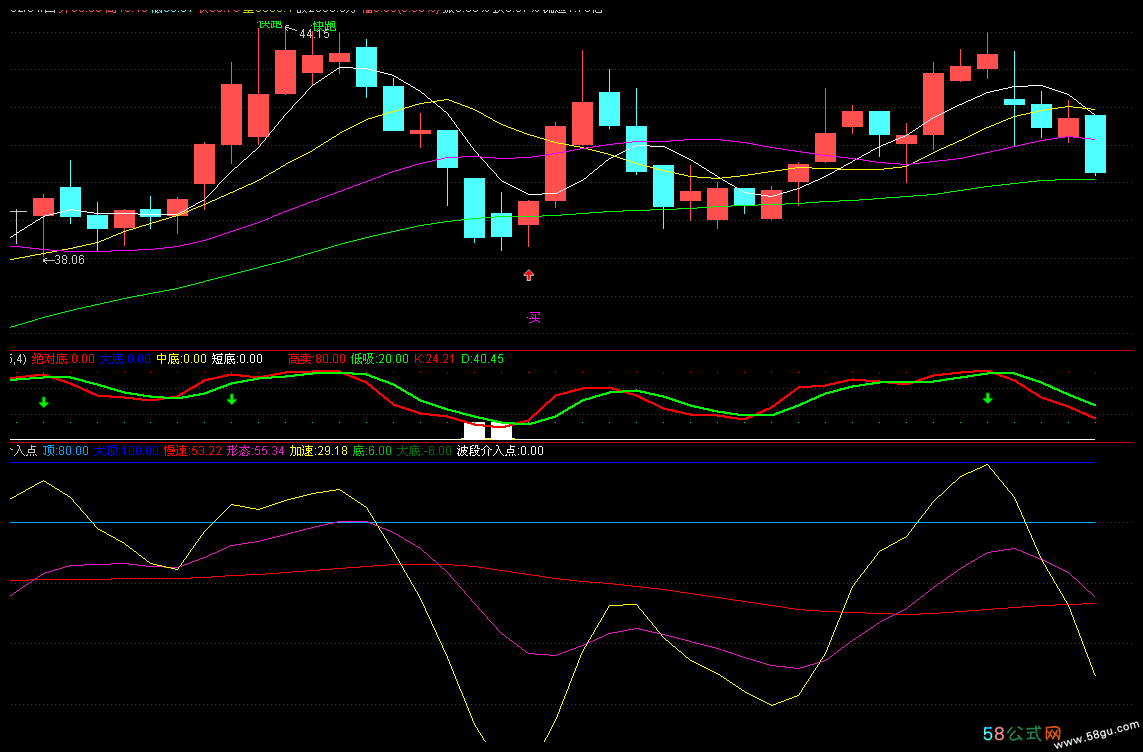Click the 44.15 high price marker

[x=314, y=34]
